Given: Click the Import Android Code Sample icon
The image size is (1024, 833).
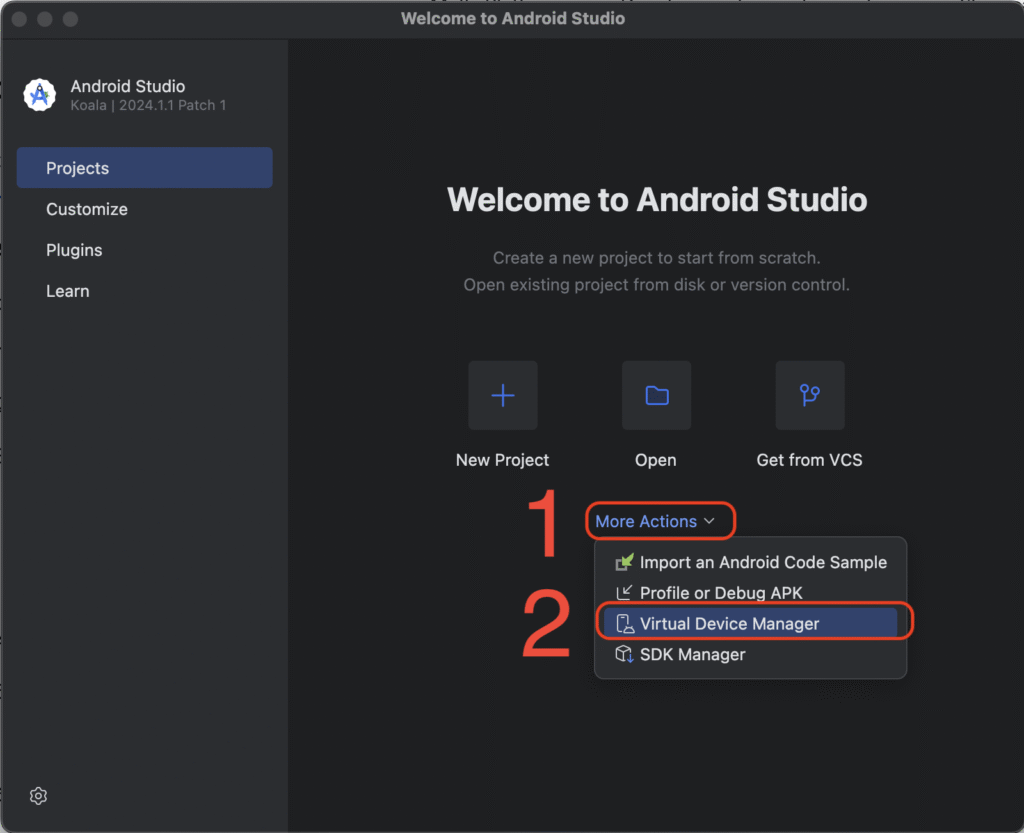Looking at the screenshot, I should click(x=624, y=562).
